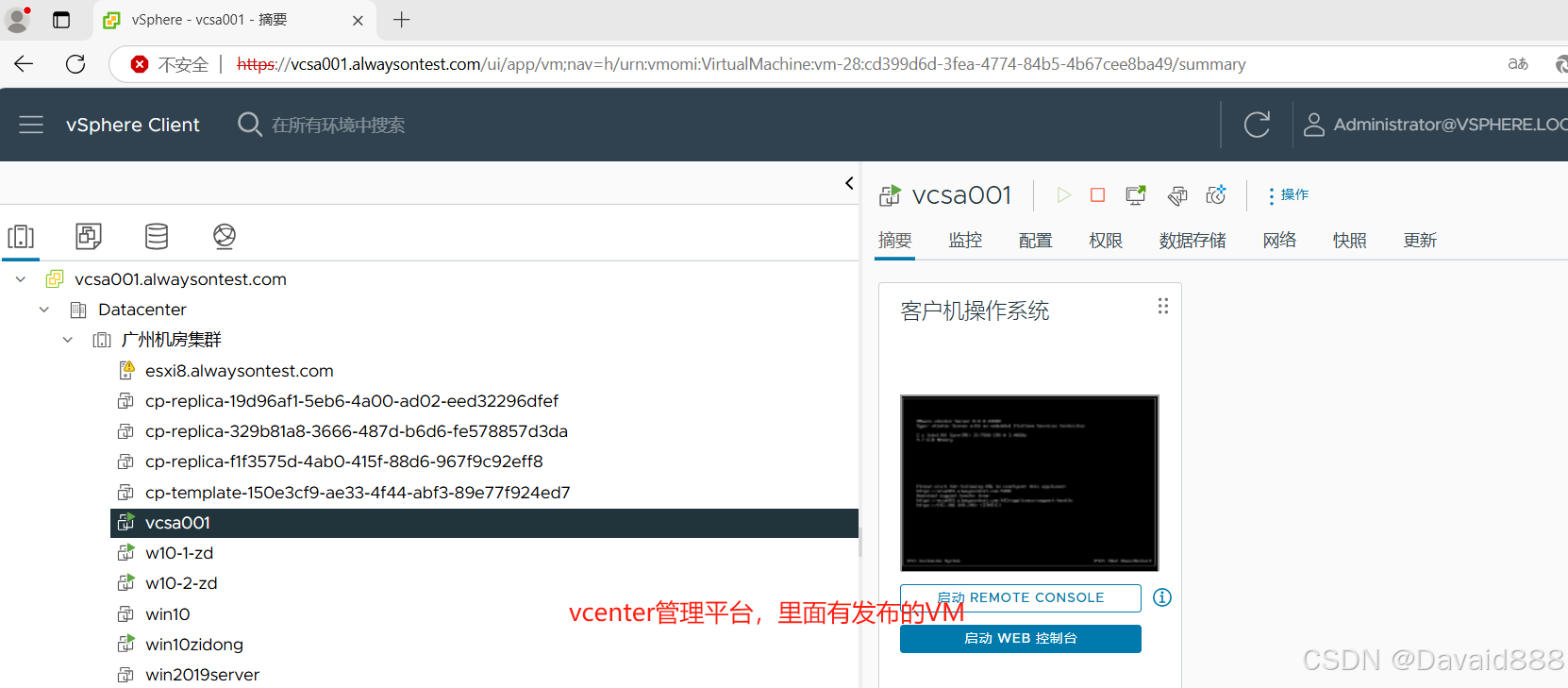Select VM win10 in the tree
1568x688 pixels.
[168, 614]
